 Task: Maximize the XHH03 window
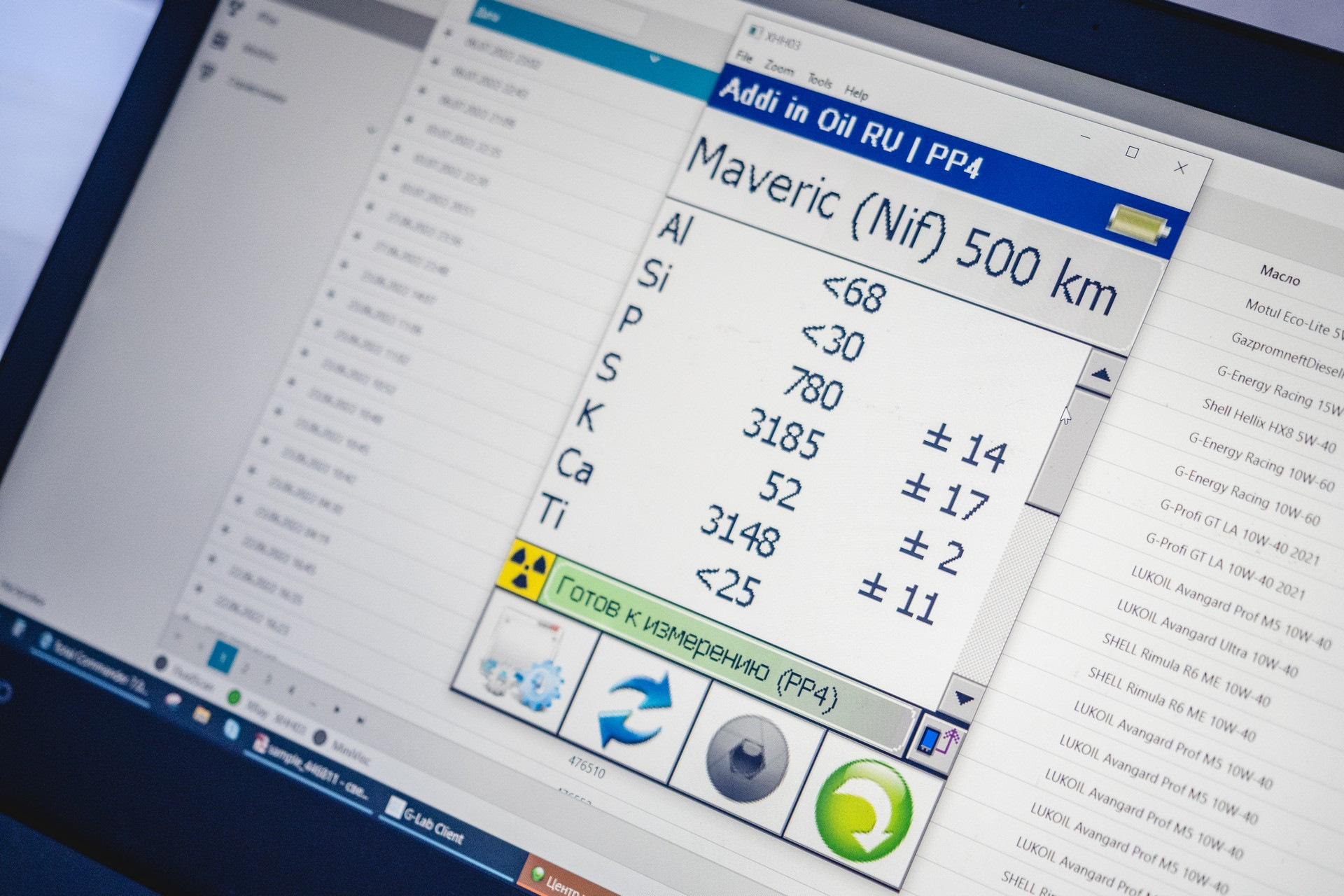[1133, 152]
